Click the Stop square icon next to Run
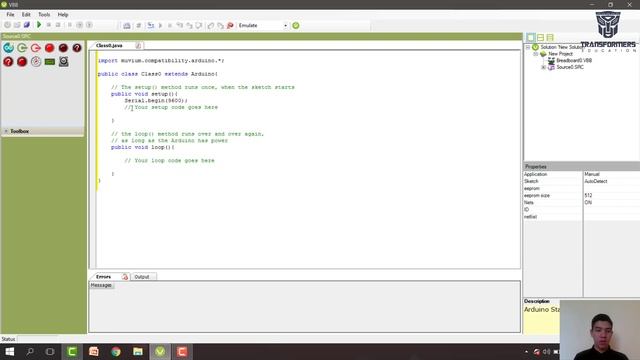The image size is (640, 360). [x=49, y=25]
